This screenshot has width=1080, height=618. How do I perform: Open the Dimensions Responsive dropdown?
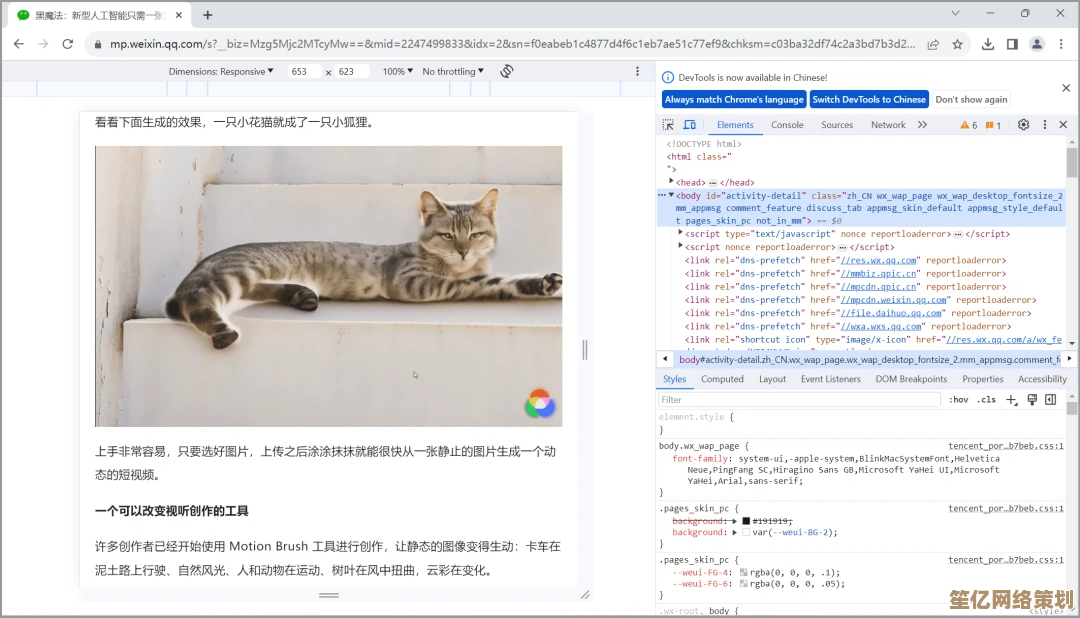(221, 72)
